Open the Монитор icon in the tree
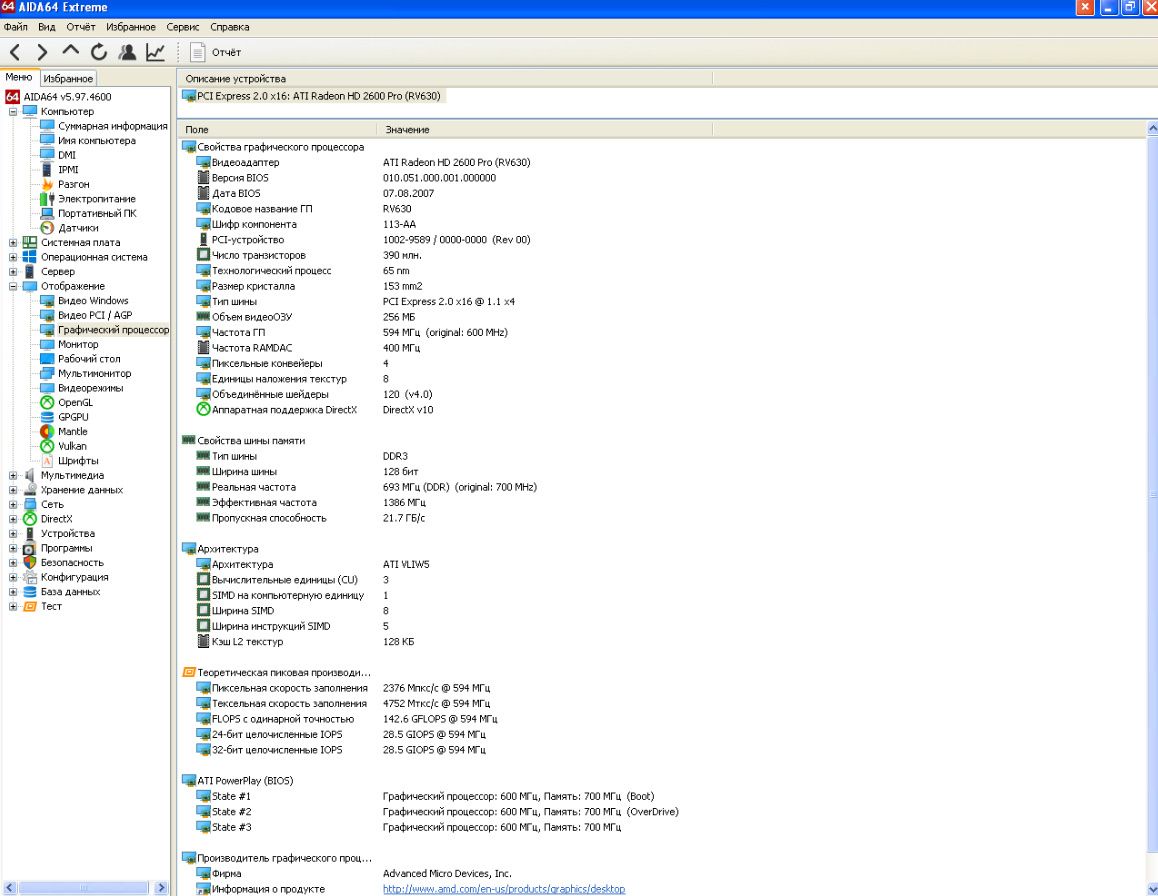The height and width of the screenshot is (896, 1158). pyautogui.click(x=47, y=344)
